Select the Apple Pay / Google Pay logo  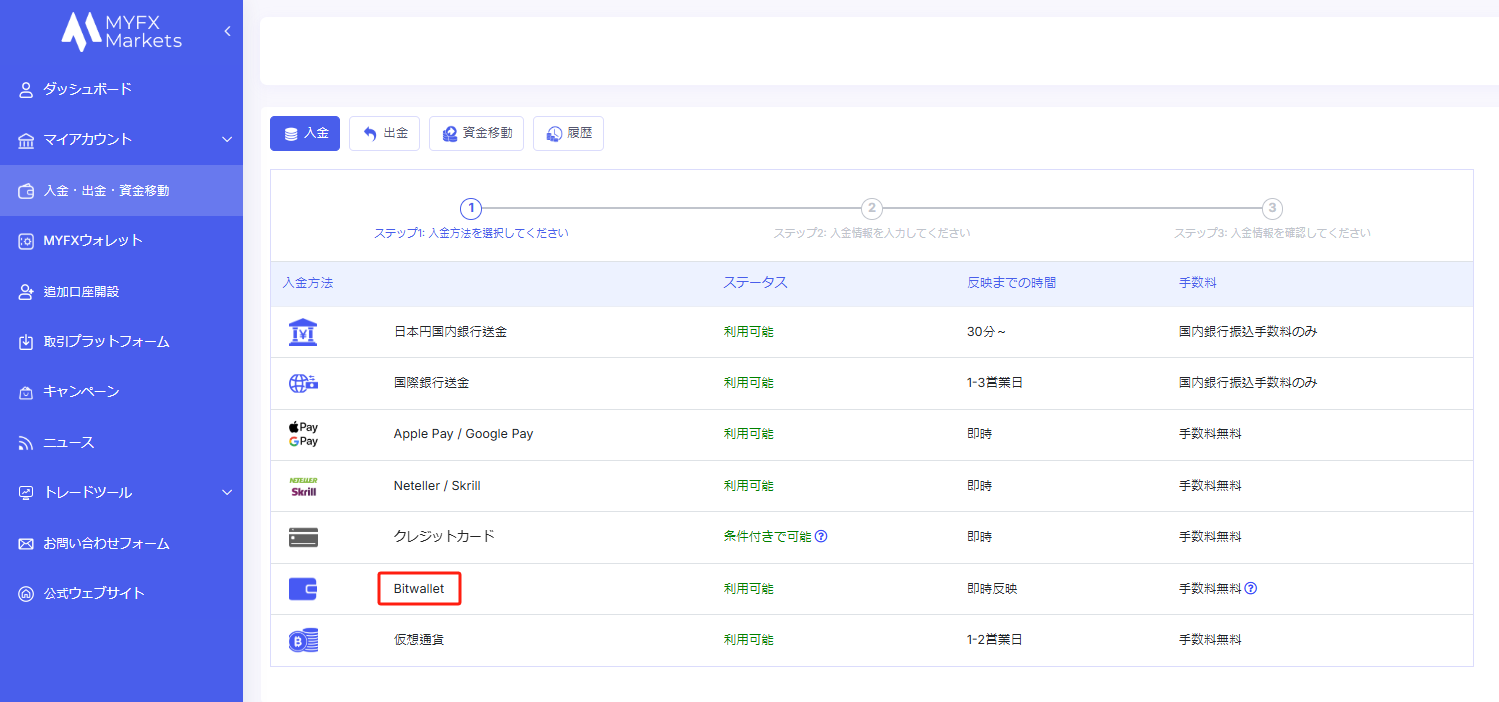pyautogui.click(x=303, y=434)
